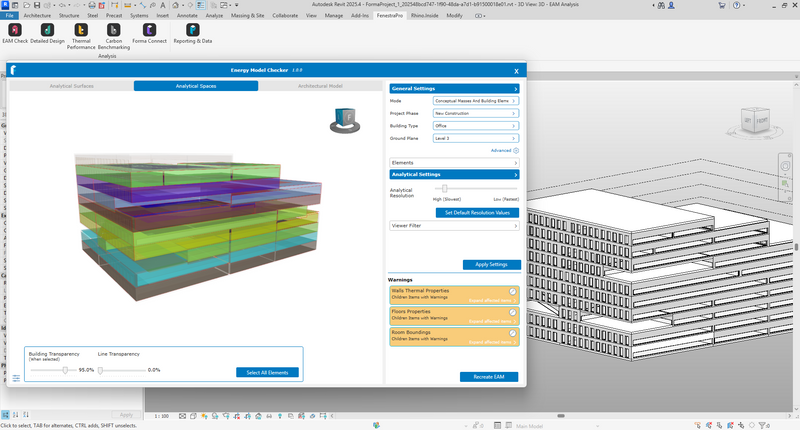
Task: Click the selection filter funnel icon in status bar
Action: coord(762,425)
